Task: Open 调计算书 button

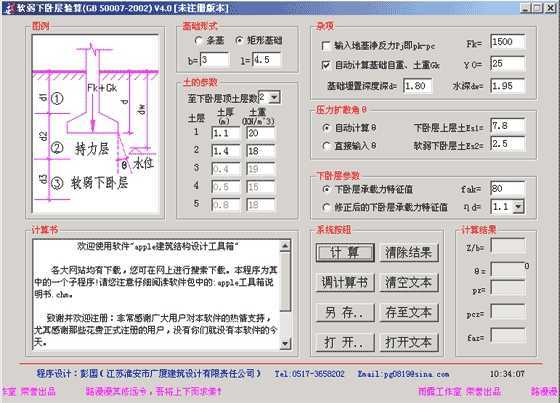Action: click(x=345, y=283)
